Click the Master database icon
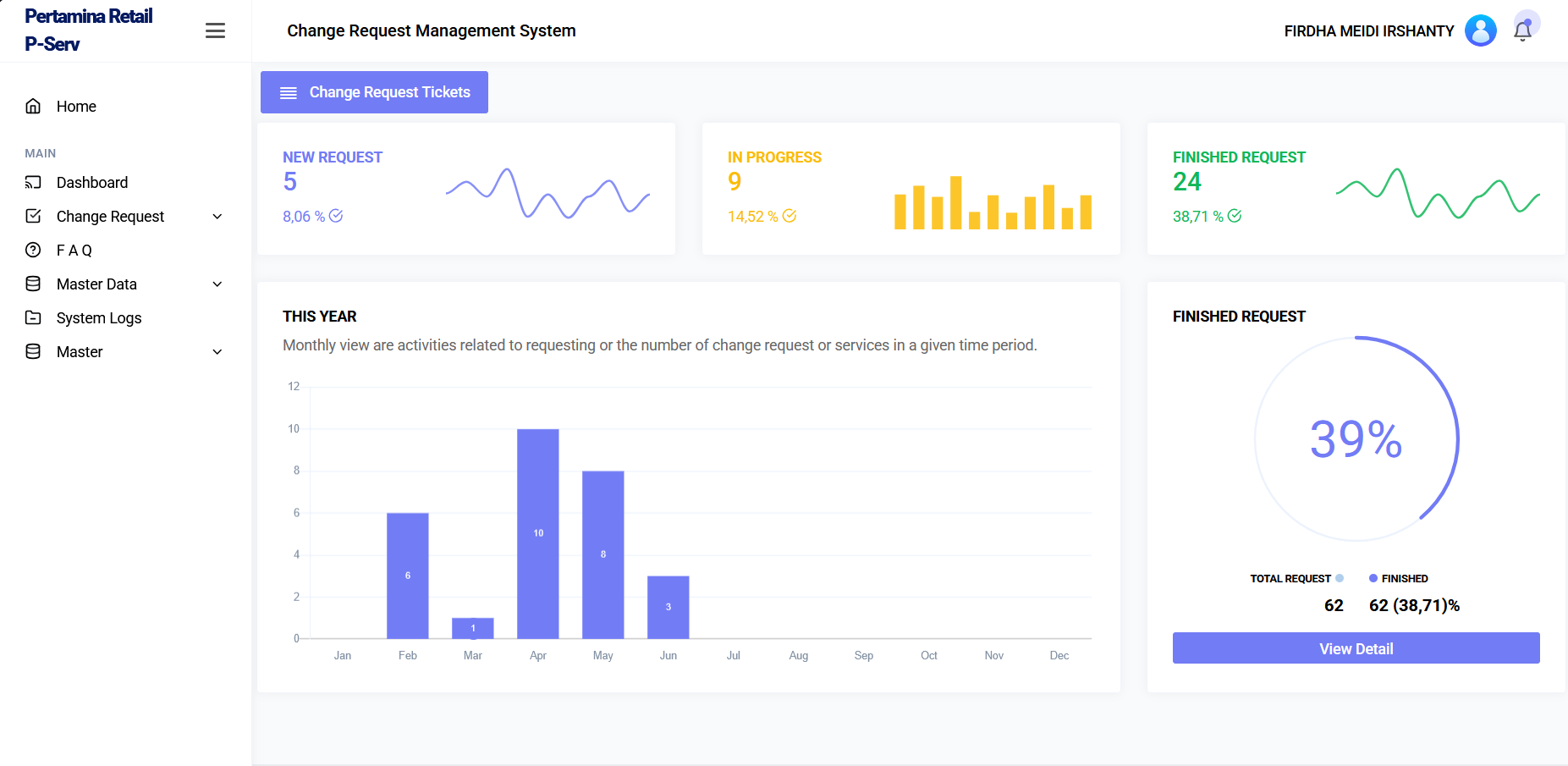Screen dimensions: 1568x766 [33, 351]
